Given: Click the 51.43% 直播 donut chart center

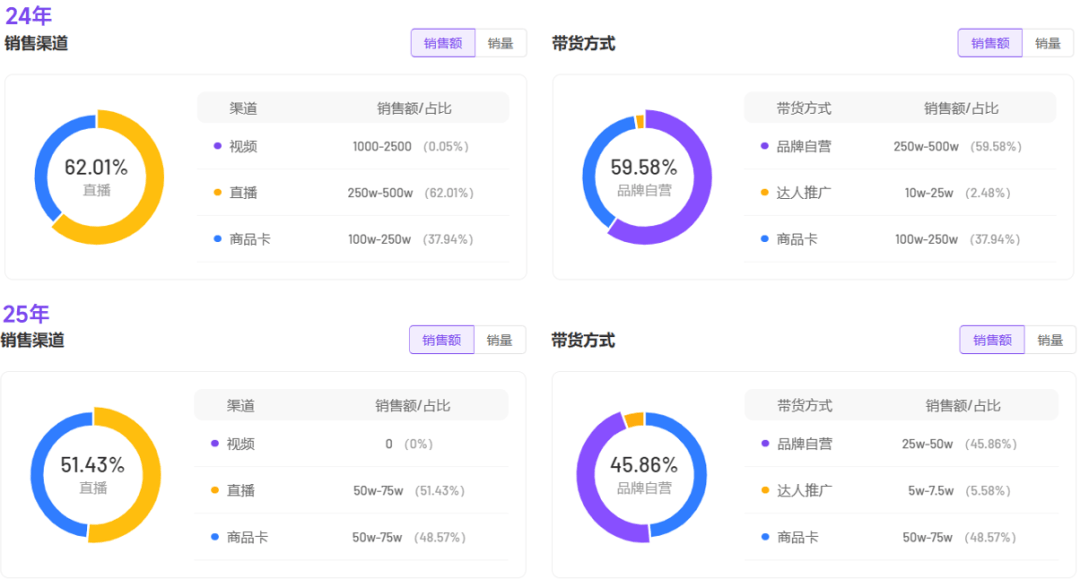Looking at the screenshot, I should [94, 474].
